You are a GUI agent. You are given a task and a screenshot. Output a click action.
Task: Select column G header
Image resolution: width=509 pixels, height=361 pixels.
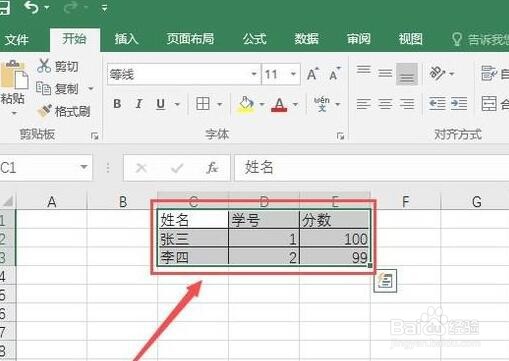(476, 202)
